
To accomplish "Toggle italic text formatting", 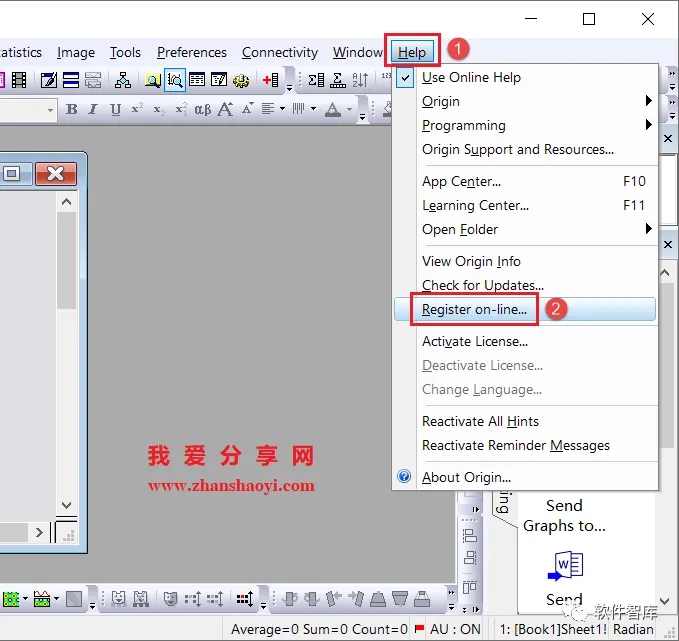I will [92, 109].
